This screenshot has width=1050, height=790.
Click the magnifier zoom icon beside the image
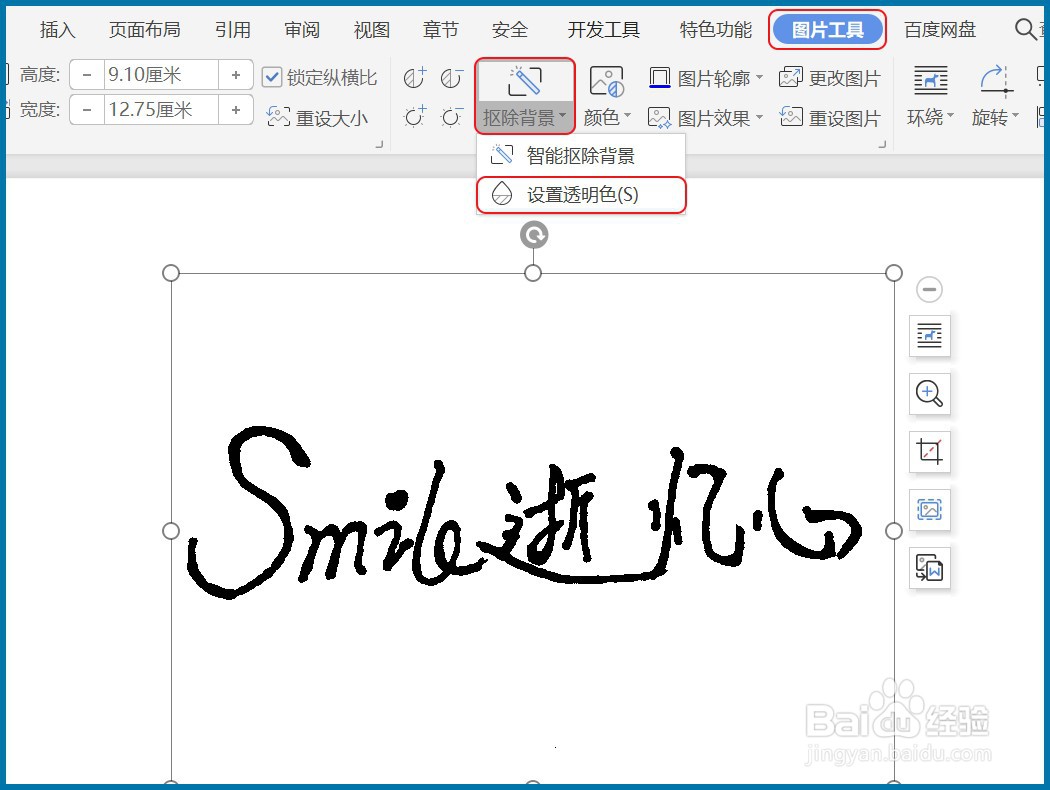click(x=929, y=394)
